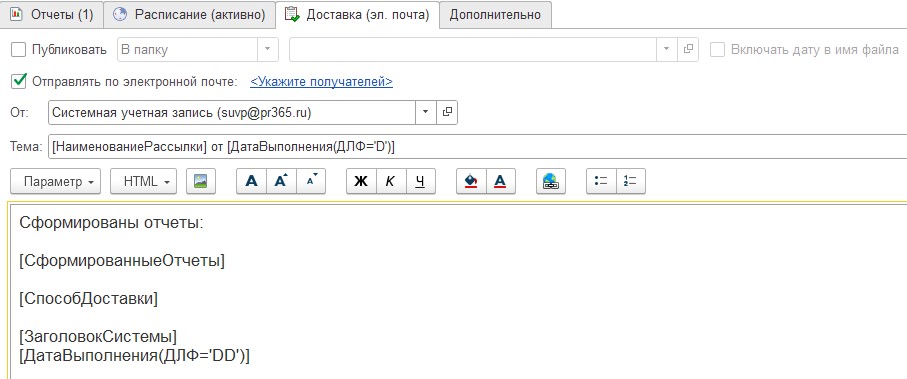Open the Дополнительно tab

tap(495, 14)
